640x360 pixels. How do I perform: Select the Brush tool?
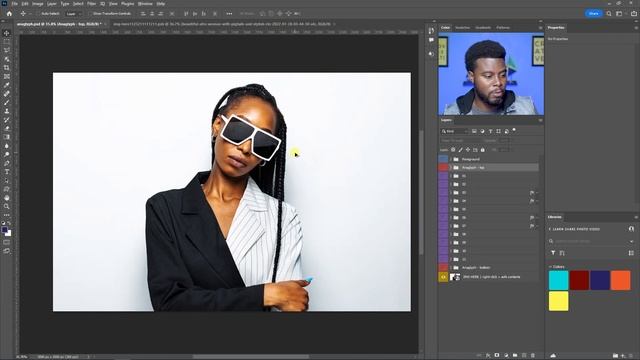[7, 102]
